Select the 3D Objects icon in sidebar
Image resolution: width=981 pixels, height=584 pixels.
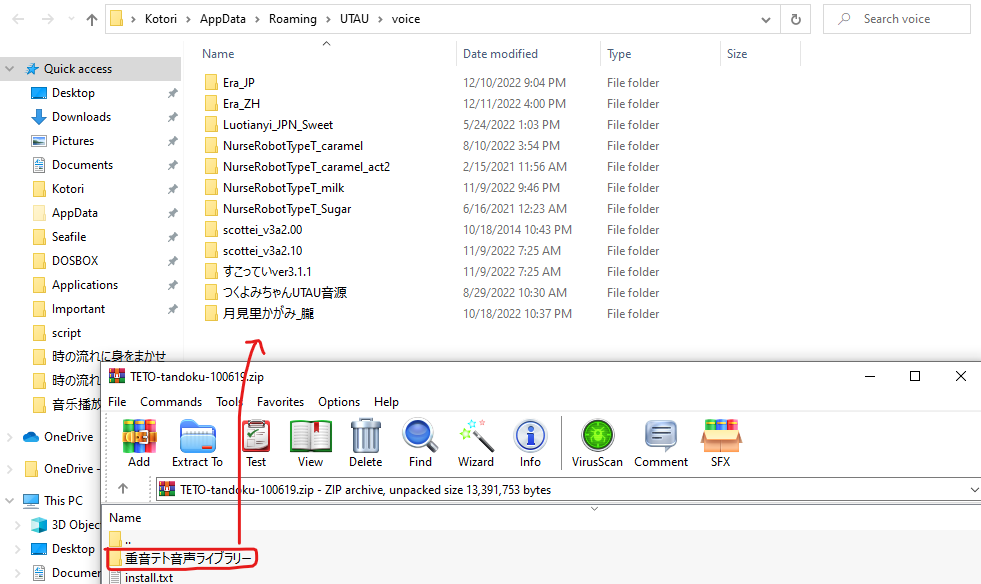click(x=39, y=525)
